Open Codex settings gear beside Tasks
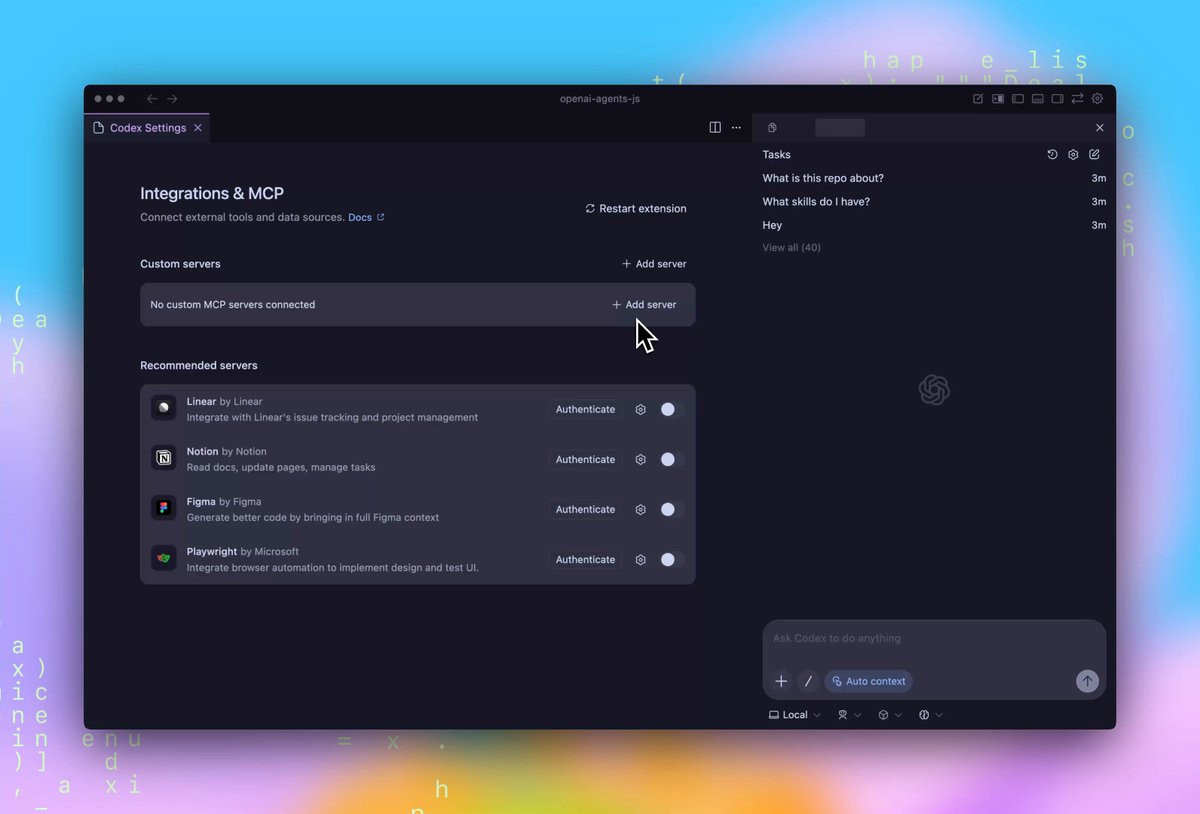The width and height of the screenshot is (1200, 814). tap(1073, 155)
